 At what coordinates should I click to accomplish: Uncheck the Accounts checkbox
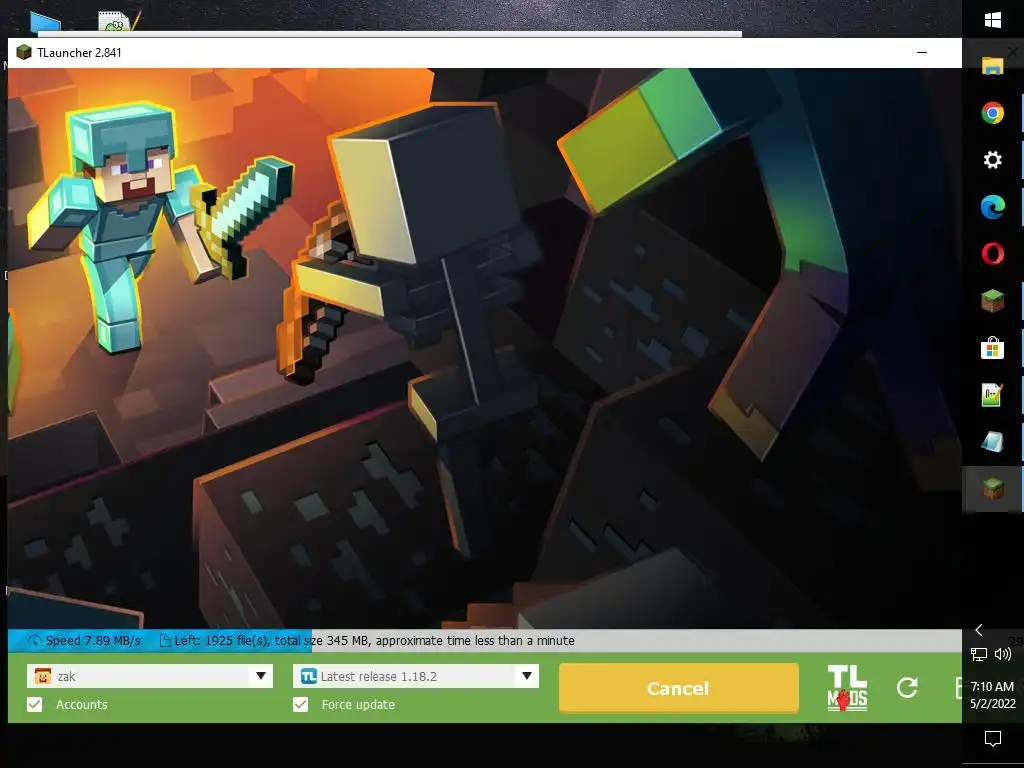pos(35,705)
